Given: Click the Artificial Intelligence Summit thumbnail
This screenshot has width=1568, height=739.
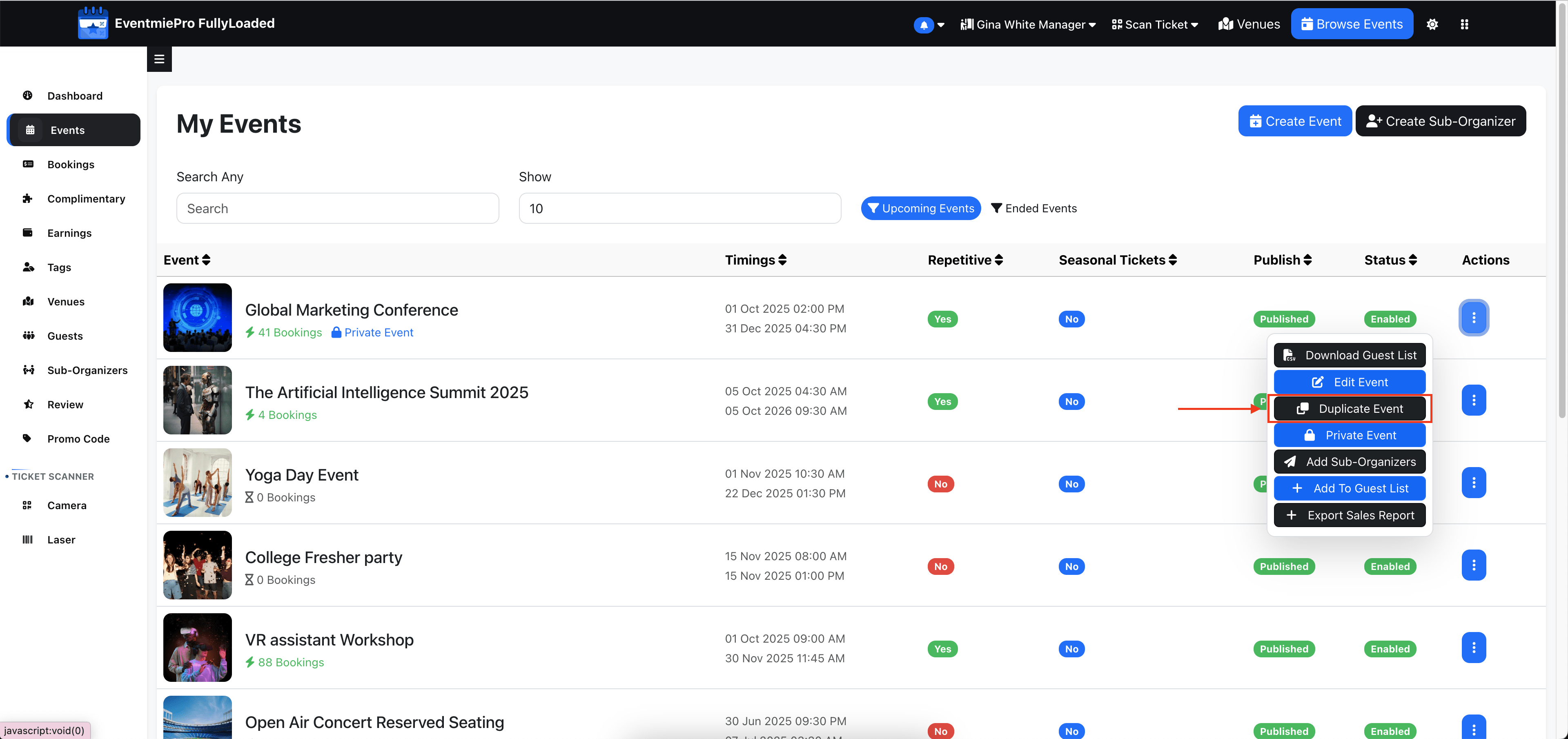Looking at the screenshot, I should (197, 400).
